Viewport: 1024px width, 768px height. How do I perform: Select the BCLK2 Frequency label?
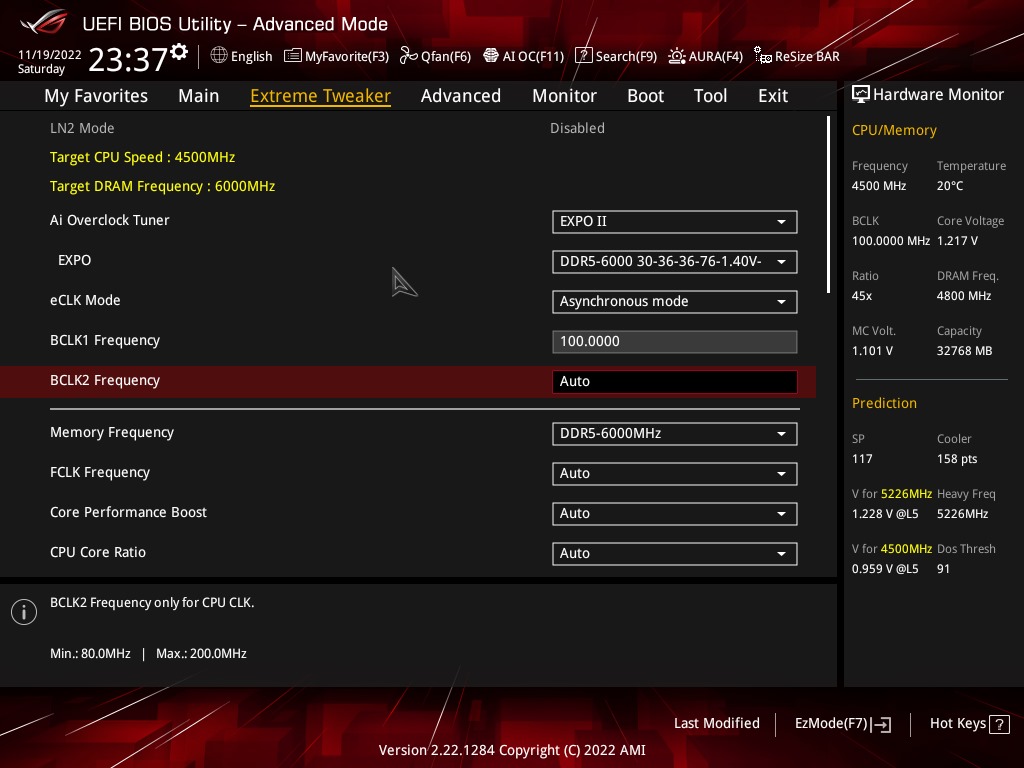click(105, 380)
